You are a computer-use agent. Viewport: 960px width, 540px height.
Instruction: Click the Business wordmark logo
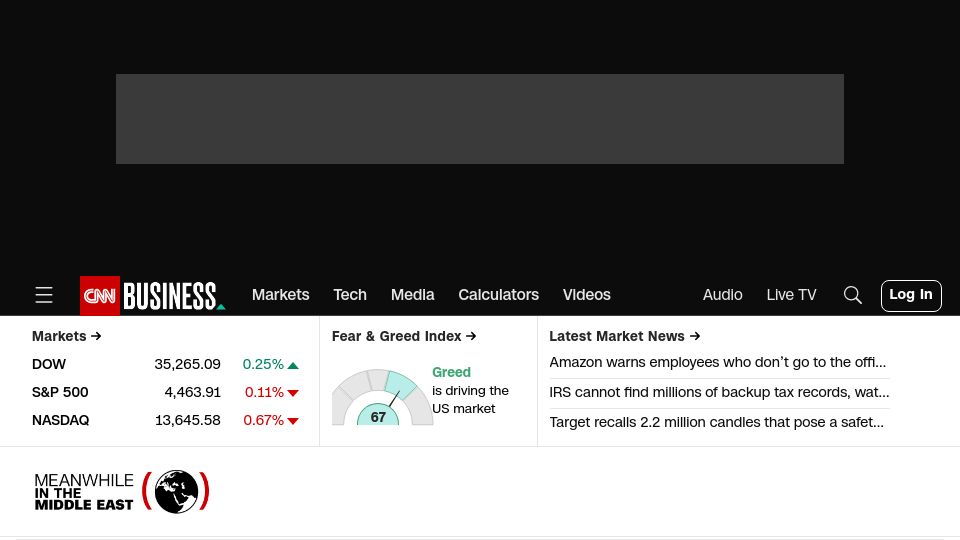174,296
